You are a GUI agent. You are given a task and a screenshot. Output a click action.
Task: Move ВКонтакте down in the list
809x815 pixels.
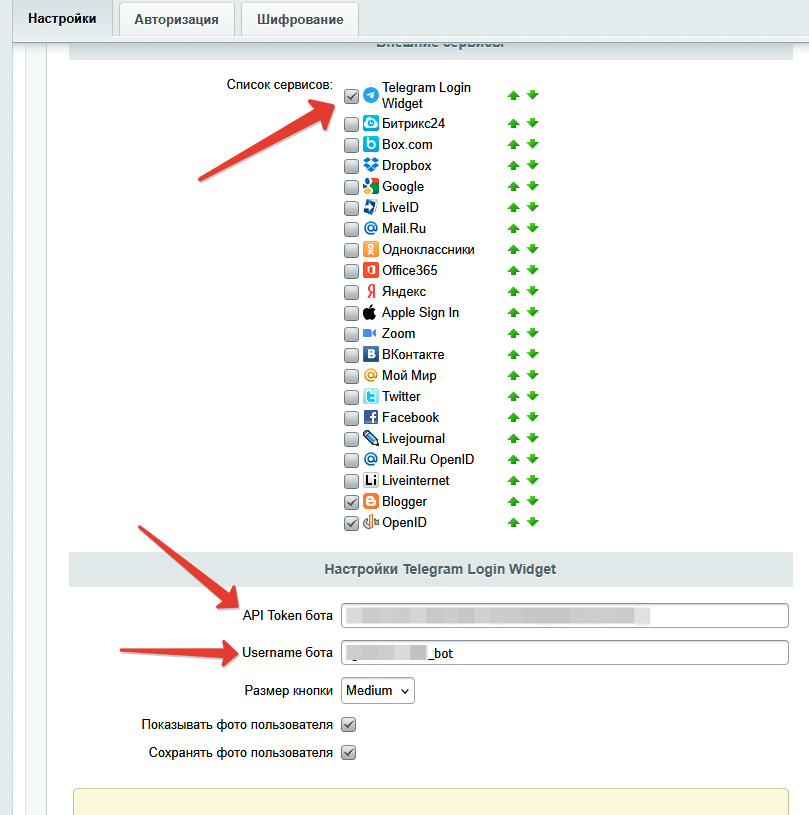pyautogui.click(x=532, y=354)
